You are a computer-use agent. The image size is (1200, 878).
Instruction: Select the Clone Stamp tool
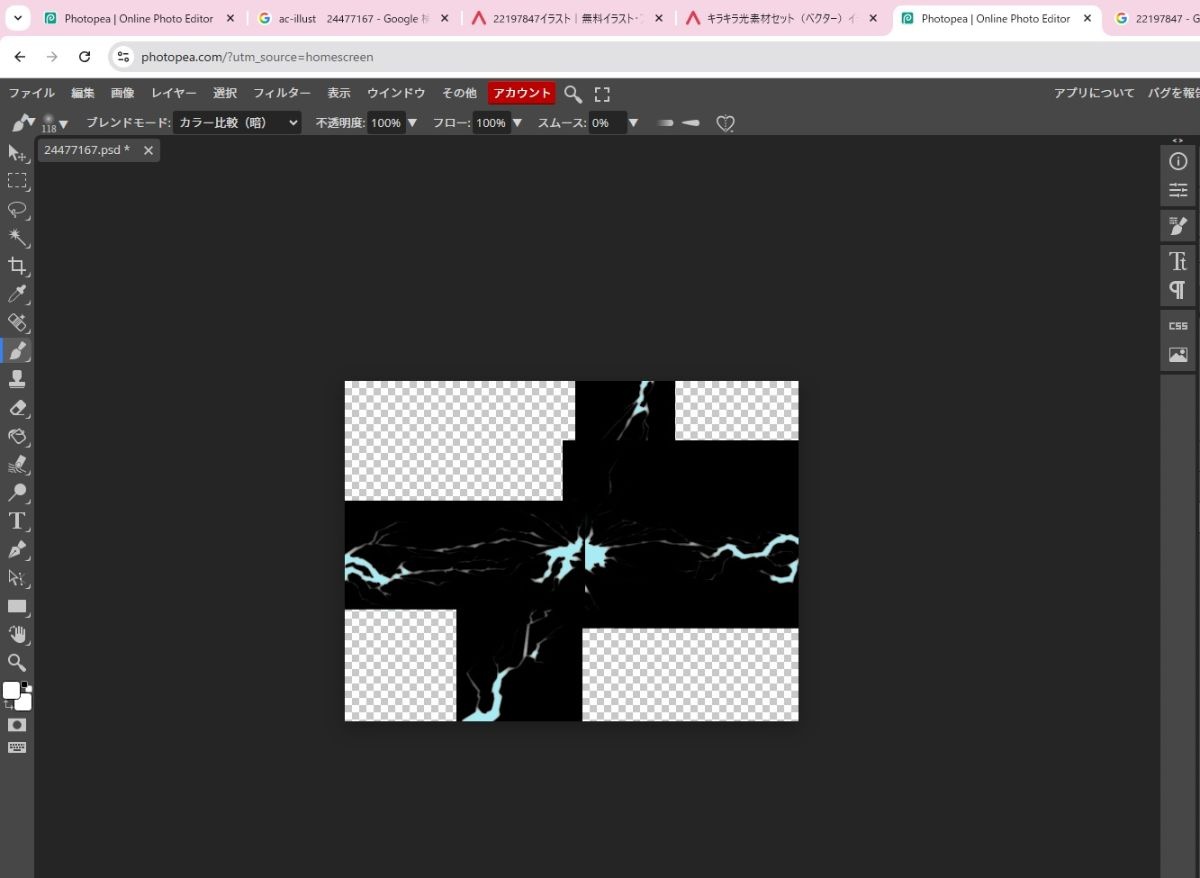click(17, 379)
